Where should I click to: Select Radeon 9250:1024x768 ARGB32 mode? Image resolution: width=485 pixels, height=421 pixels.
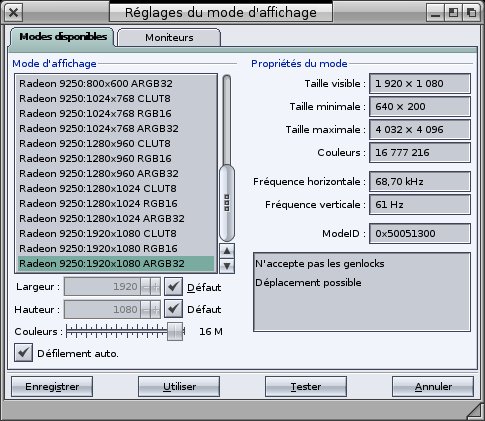click(116, 128)
